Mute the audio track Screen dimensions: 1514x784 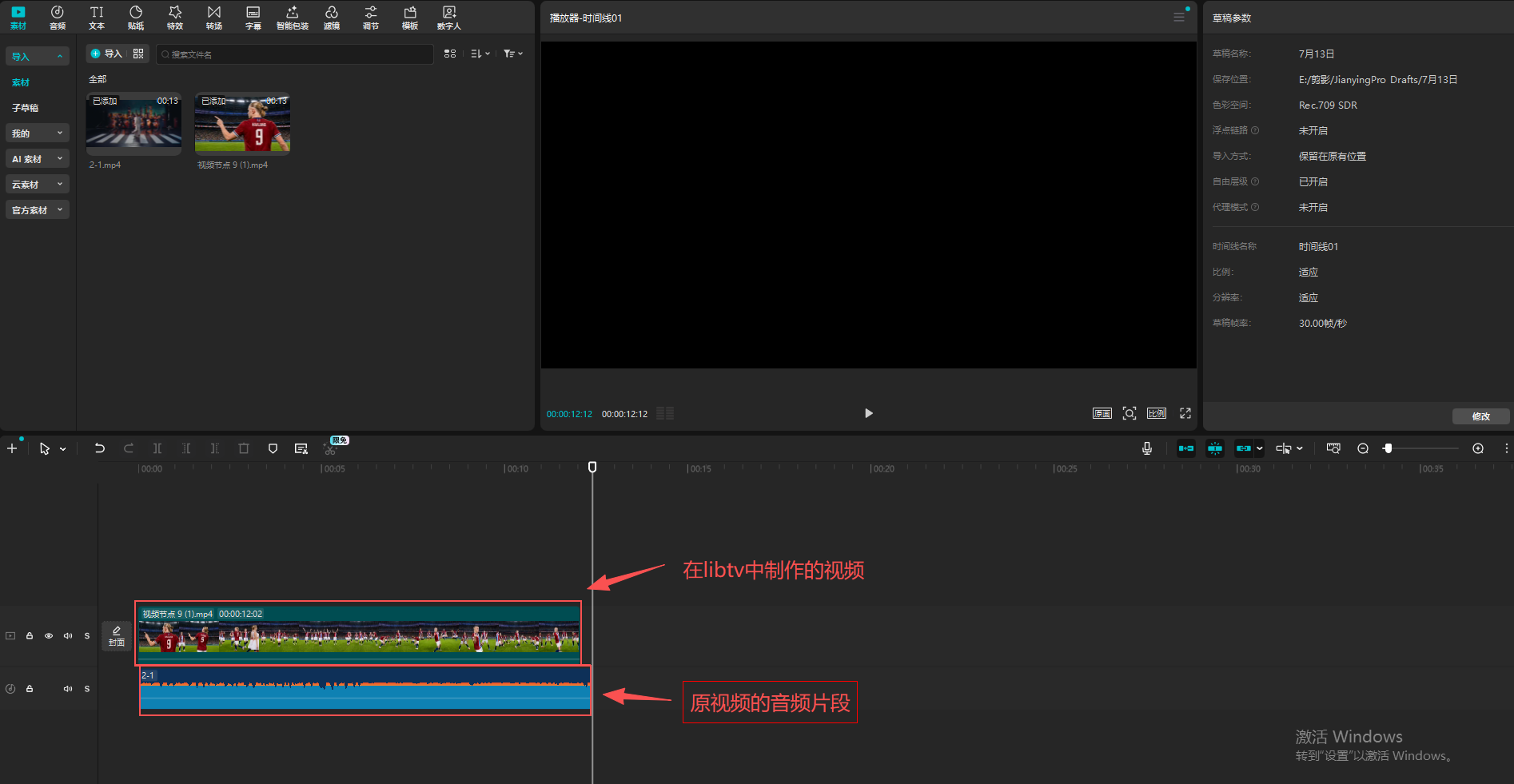click(68, 689)
